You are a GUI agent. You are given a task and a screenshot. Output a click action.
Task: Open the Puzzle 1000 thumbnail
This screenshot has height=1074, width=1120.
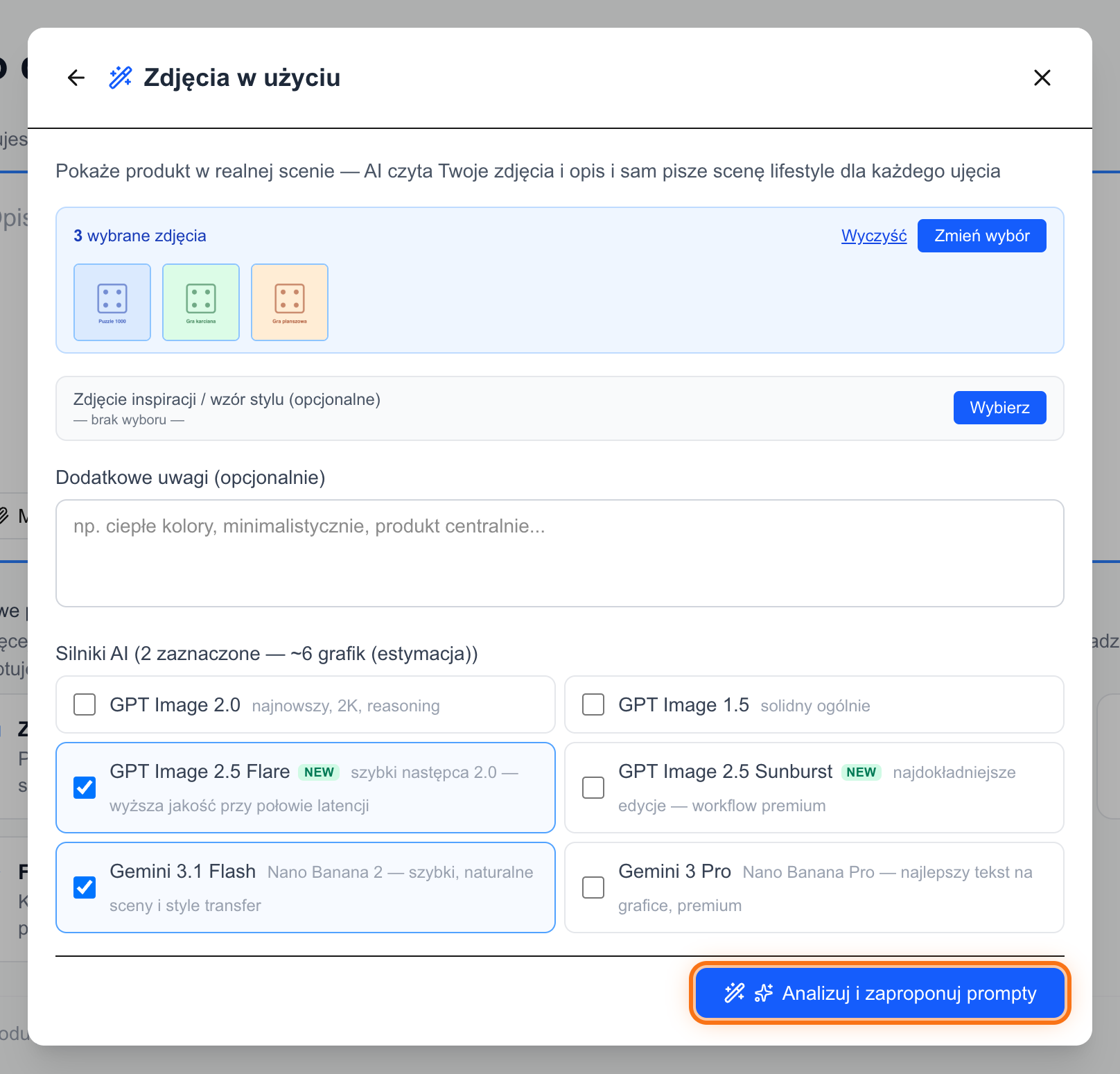pyautogui.click(x=112, y=302)
